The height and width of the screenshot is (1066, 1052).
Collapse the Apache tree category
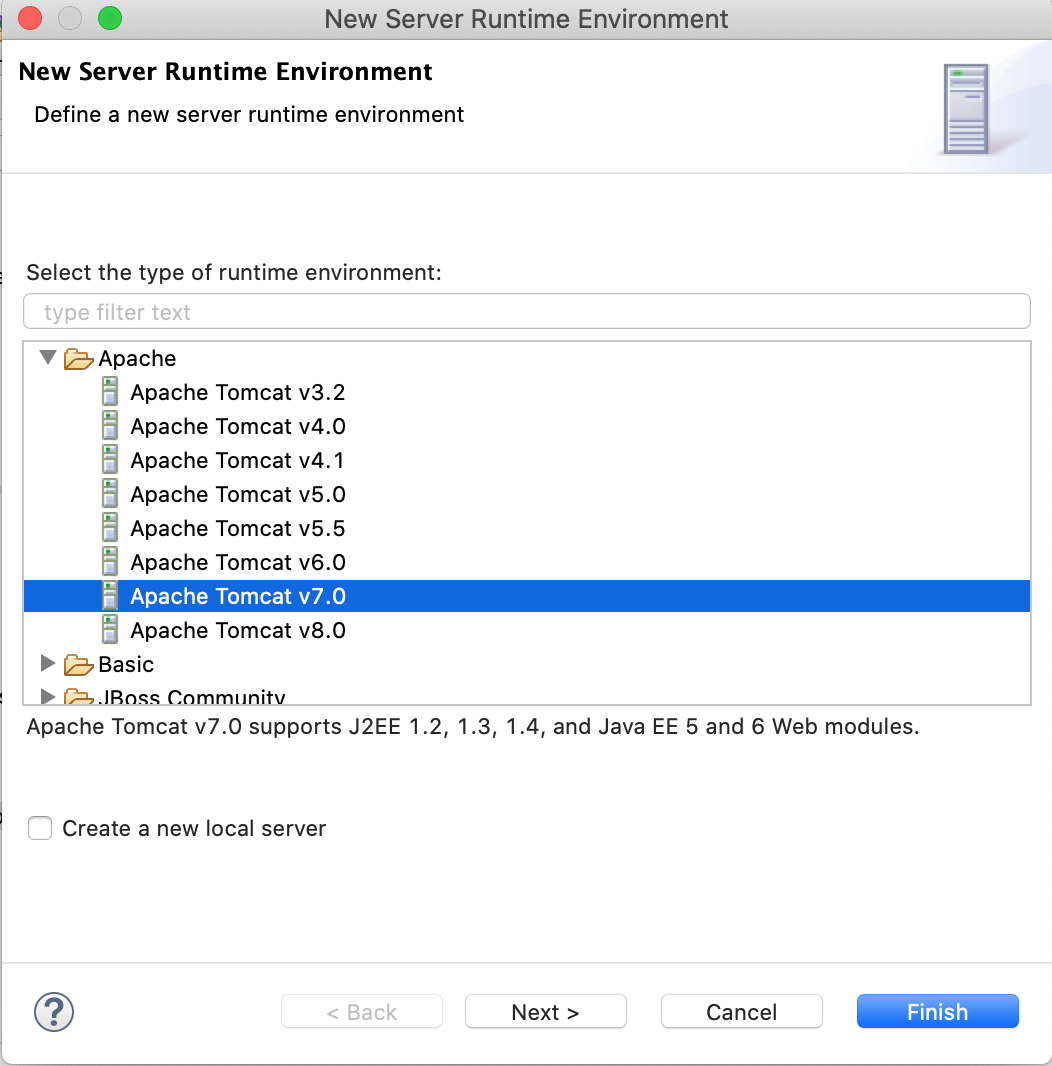pyautogui.click(x=48, y=357)
